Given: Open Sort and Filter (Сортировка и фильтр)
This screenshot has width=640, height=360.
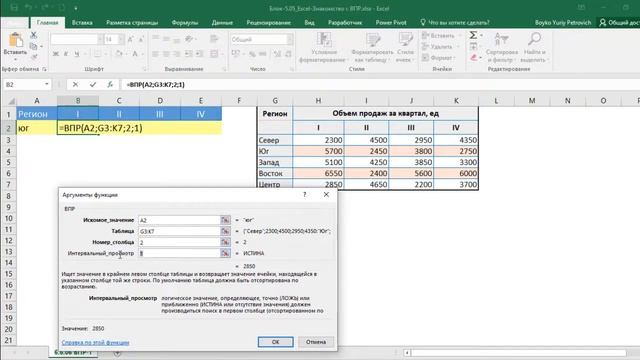Looking at the screenshot, I should (x=502, y=48).
